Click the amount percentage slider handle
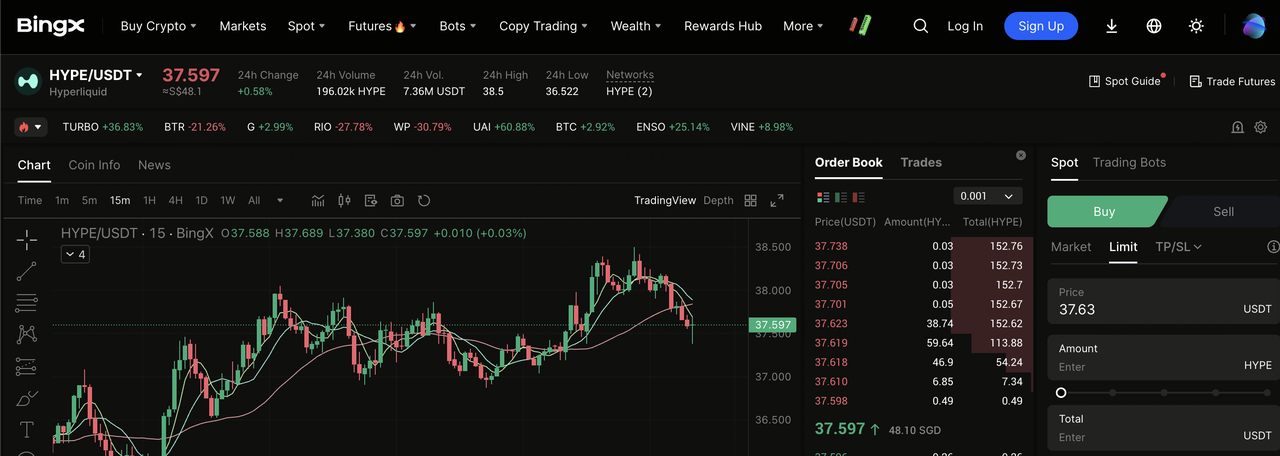1280x456 pixels. pos(1061,393)
